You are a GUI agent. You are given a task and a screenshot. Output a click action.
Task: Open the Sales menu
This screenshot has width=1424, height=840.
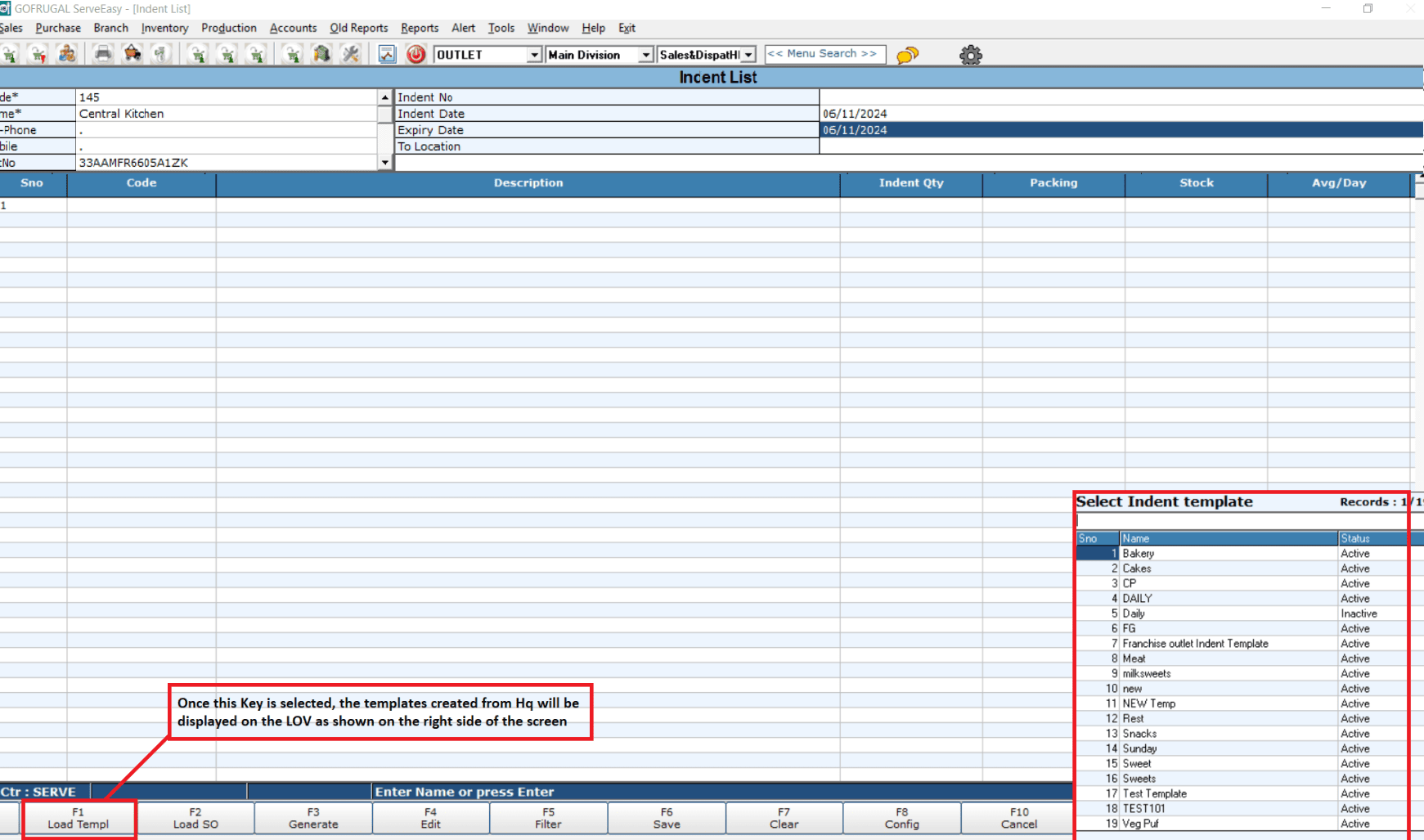11,28
